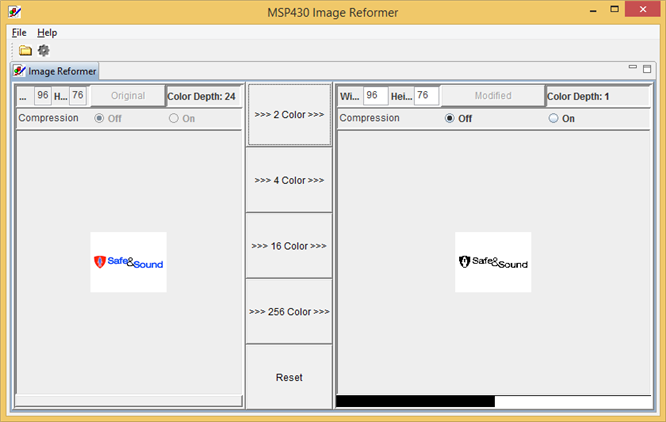The image size is (666, 422).
Task: Click the original width field showing 96
Action: (x=43, y=96)
